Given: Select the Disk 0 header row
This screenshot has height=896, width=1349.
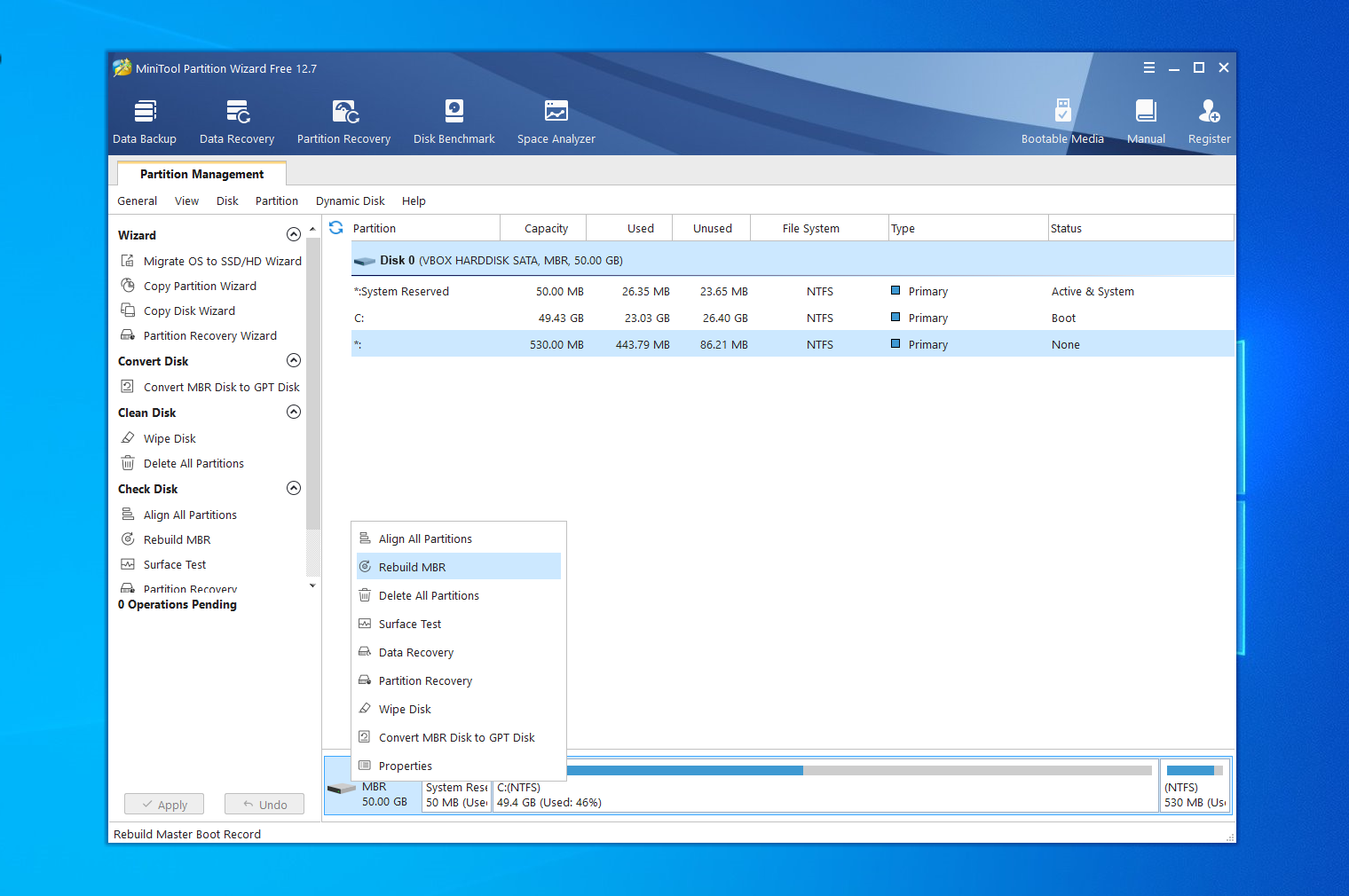Looking at the screenshot, I should click(x=793, y=260).
